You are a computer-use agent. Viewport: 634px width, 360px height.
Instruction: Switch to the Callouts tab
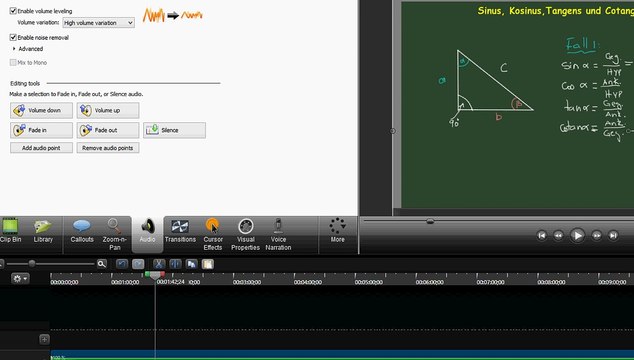click(x=82, y=231)
